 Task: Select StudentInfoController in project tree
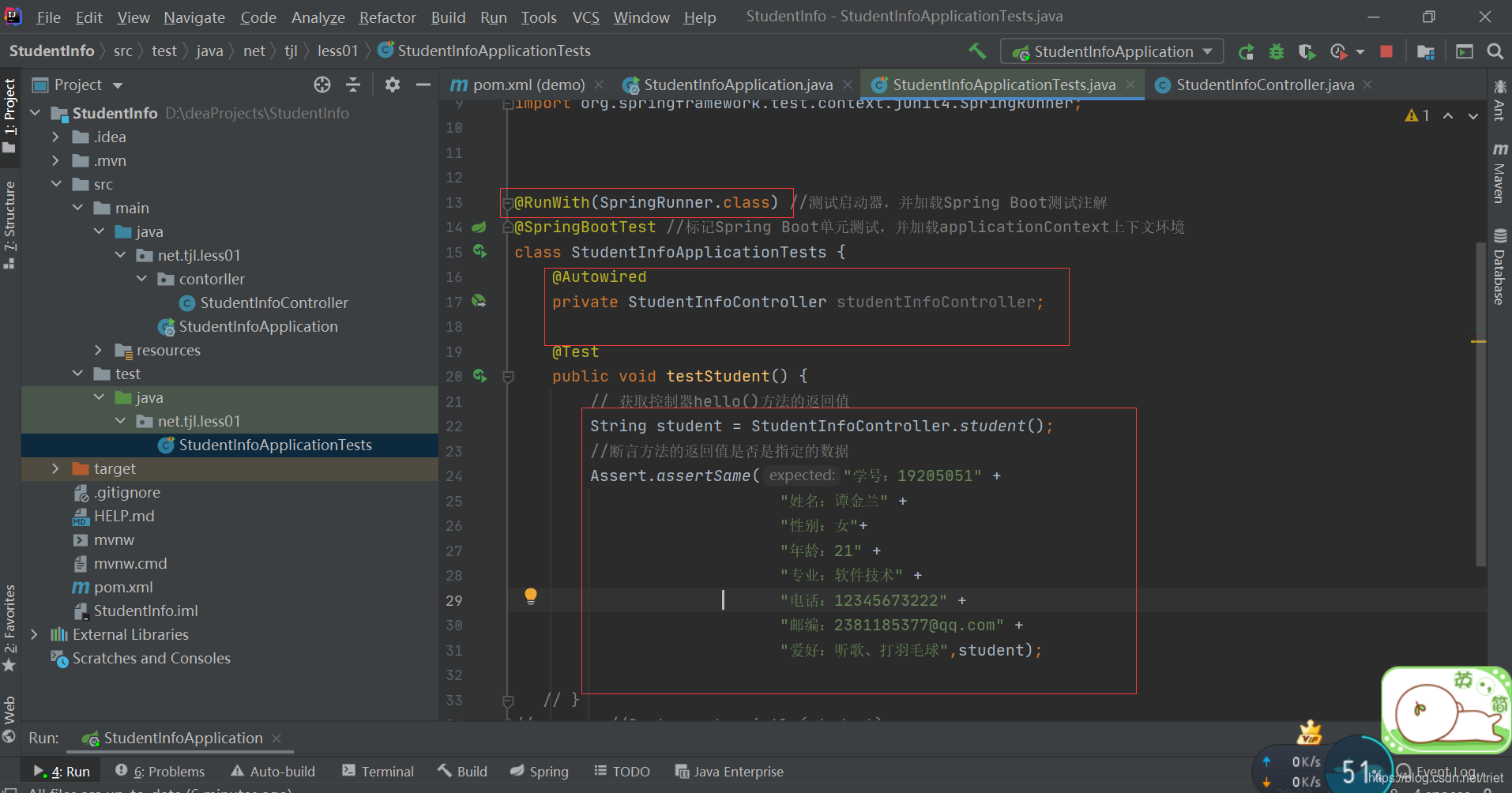(273, 303)
